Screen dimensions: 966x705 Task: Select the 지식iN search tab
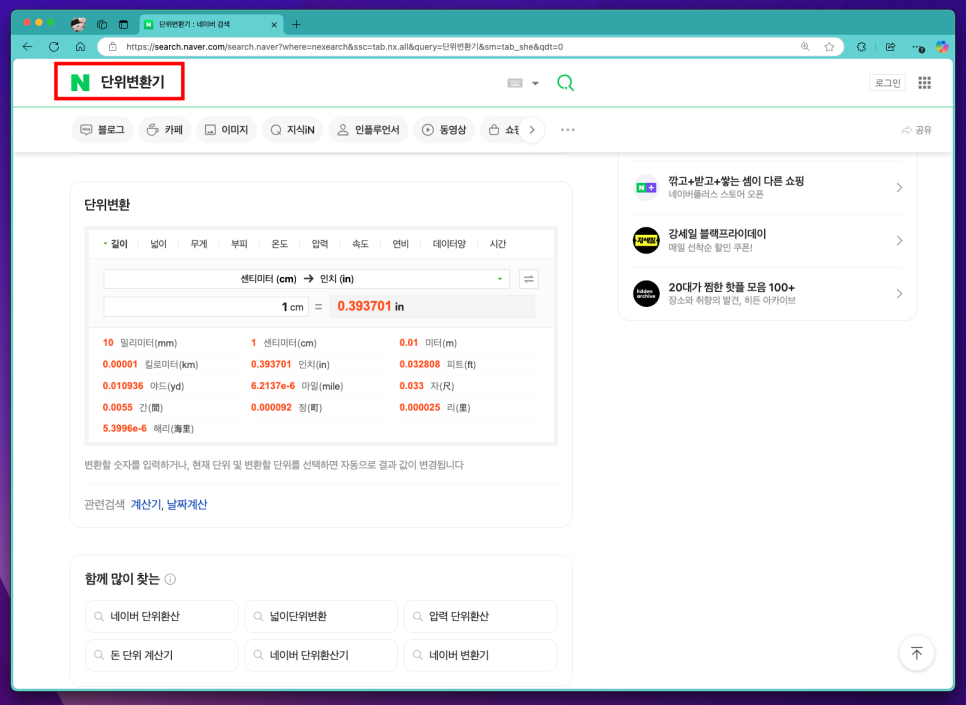[293, 130]
